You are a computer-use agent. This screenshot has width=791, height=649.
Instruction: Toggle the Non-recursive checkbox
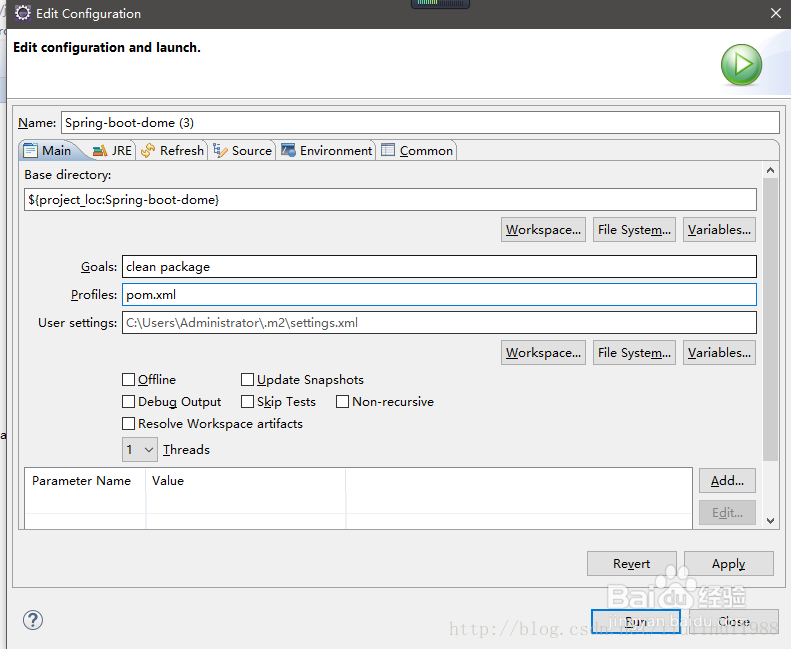click(343, 401)
